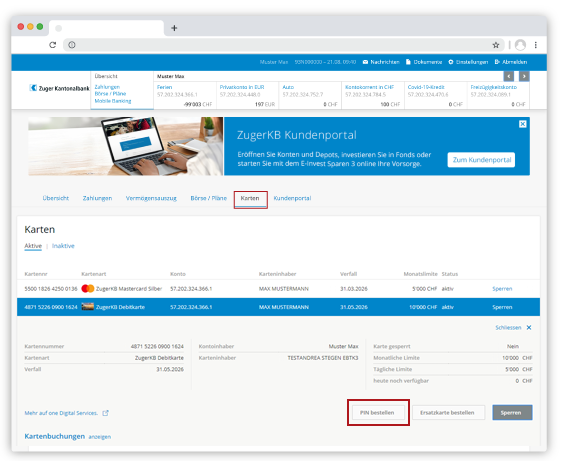Open the Kundenportal tab
This screenshot has height=461, width=574.
point(292,198)
